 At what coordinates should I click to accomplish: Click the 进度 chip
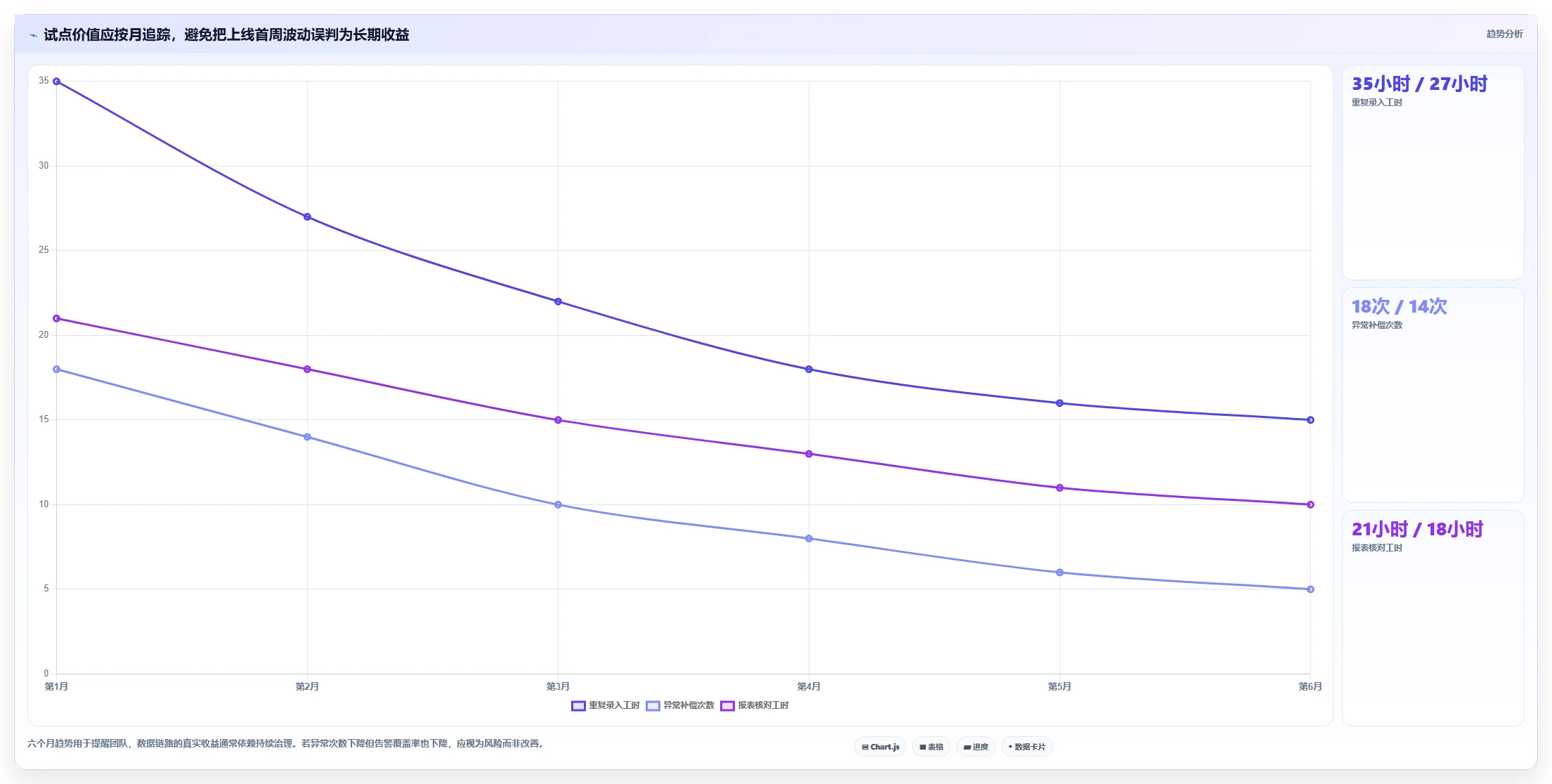976,747
